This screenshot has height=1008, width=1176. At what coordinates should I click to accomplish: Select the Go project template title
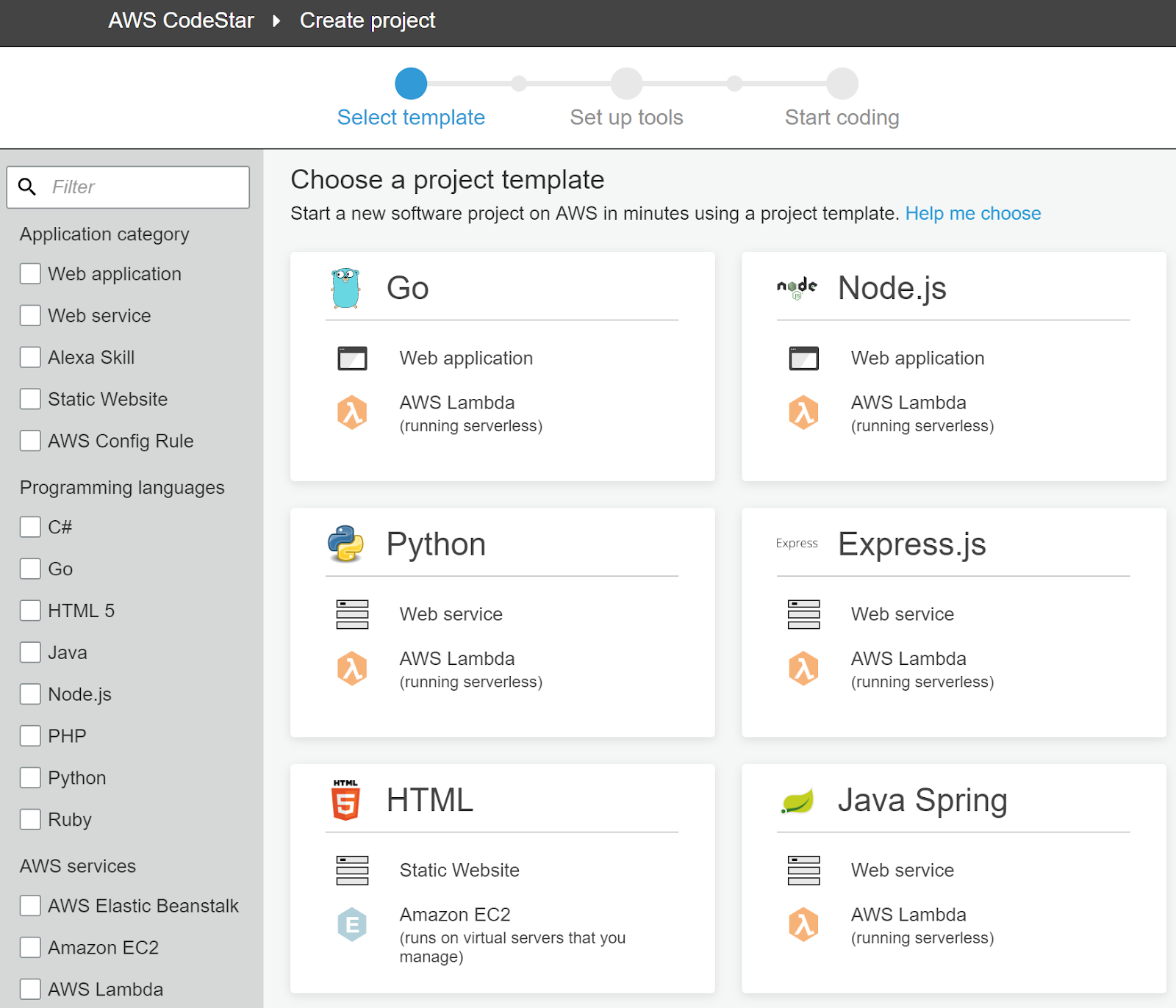click(408, 288)
